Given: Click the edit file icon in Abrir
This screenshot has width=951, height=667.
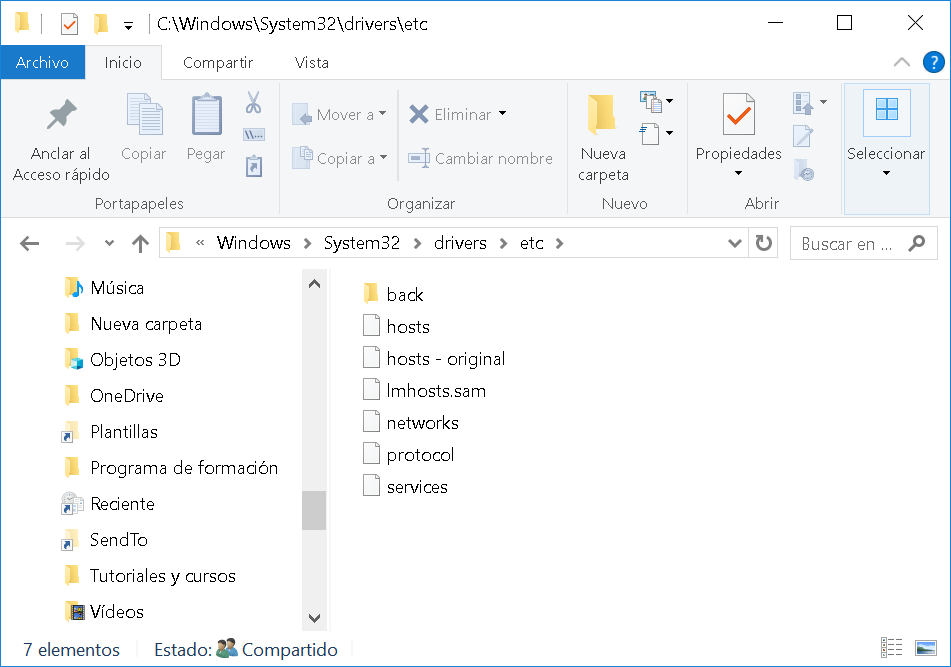Looking at the screenshot, I should click(x=802, y=136).
